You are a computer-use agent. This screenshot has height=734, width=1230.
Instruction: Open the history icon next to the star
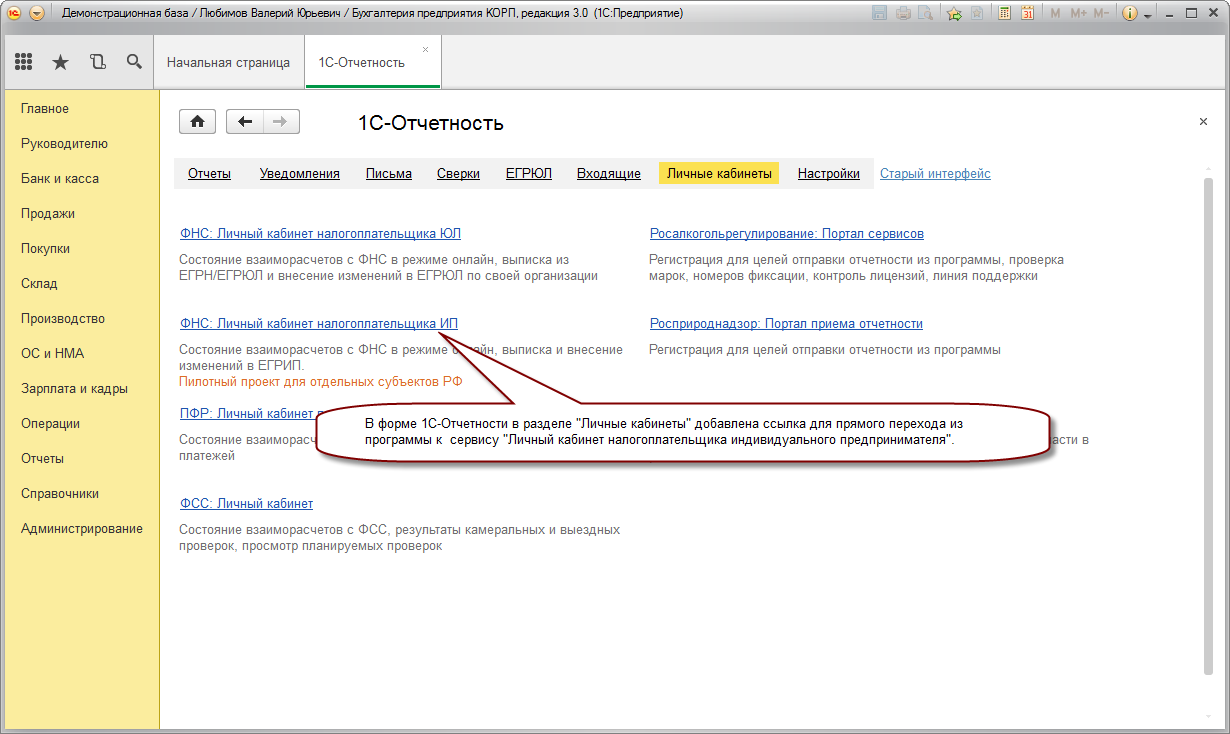[97, 62]
